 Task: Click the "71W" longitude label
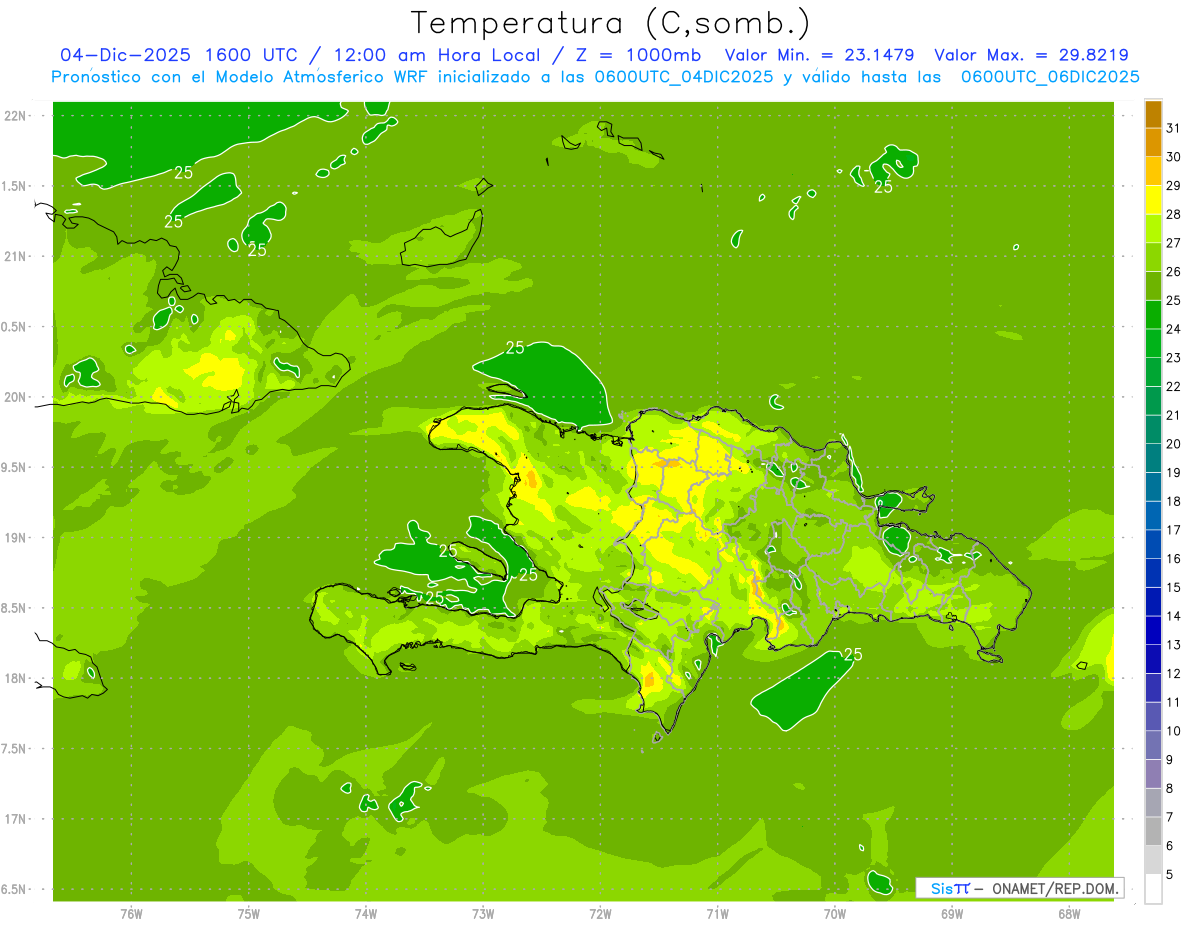tap(717, 914)
